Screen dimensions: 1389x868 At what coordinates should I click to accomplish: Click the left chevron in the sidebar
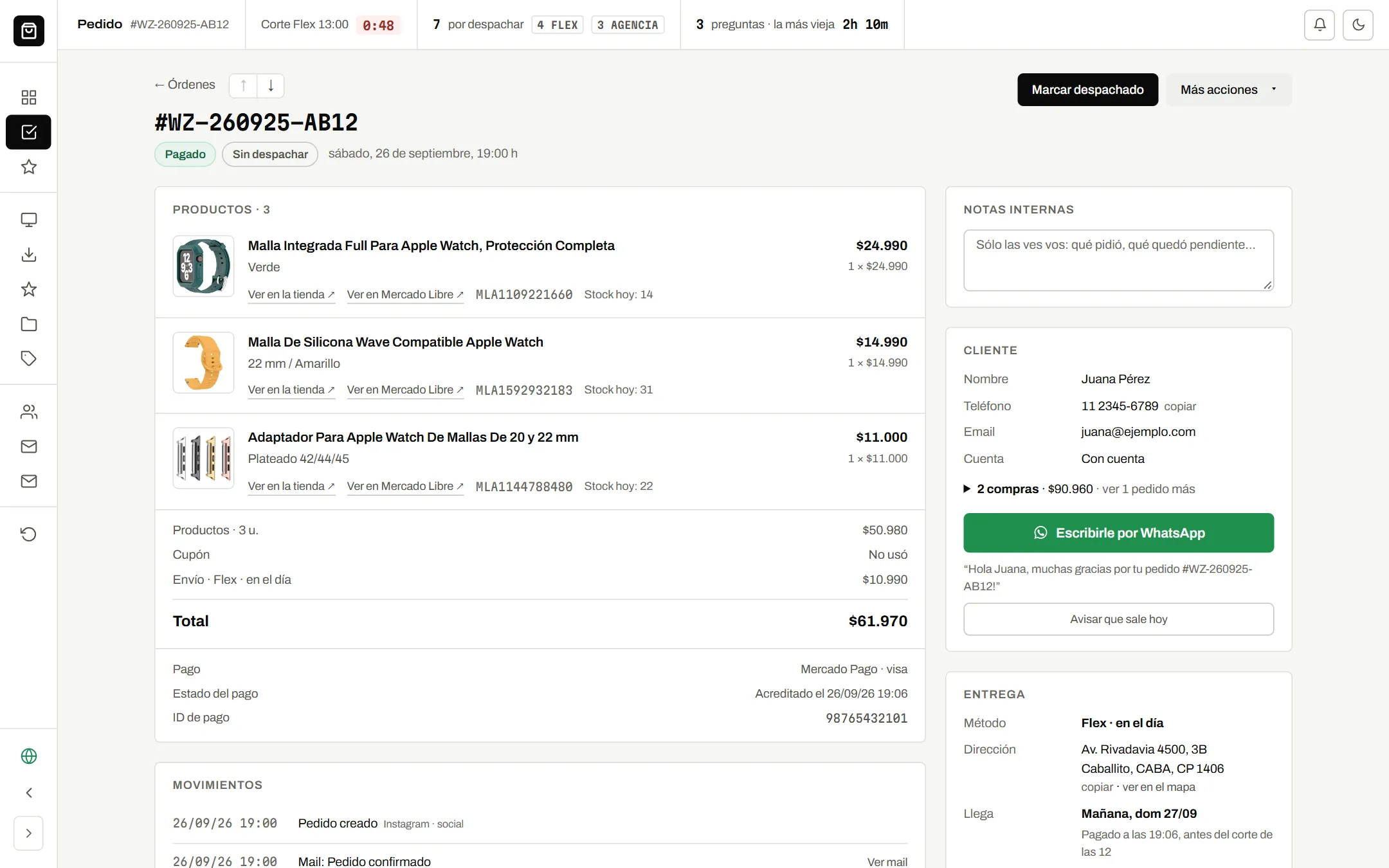click(x=29, y=793)
